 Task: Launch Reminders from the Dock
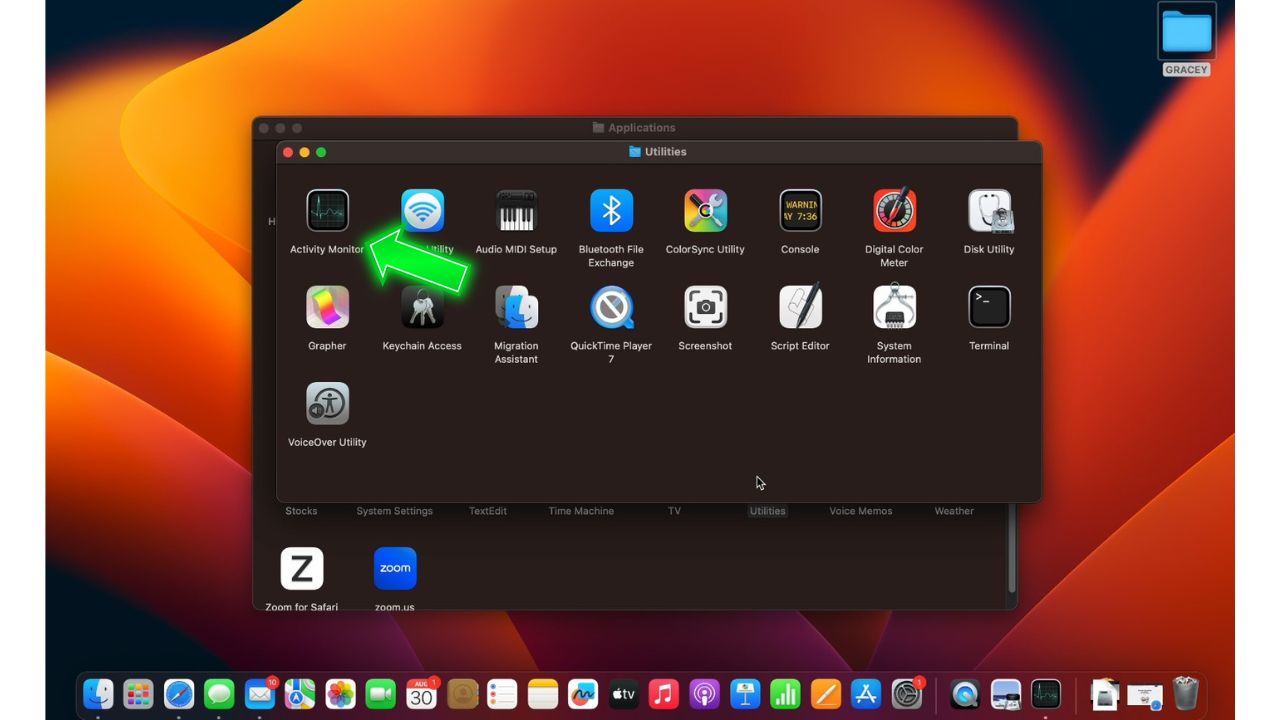[502, 693]
